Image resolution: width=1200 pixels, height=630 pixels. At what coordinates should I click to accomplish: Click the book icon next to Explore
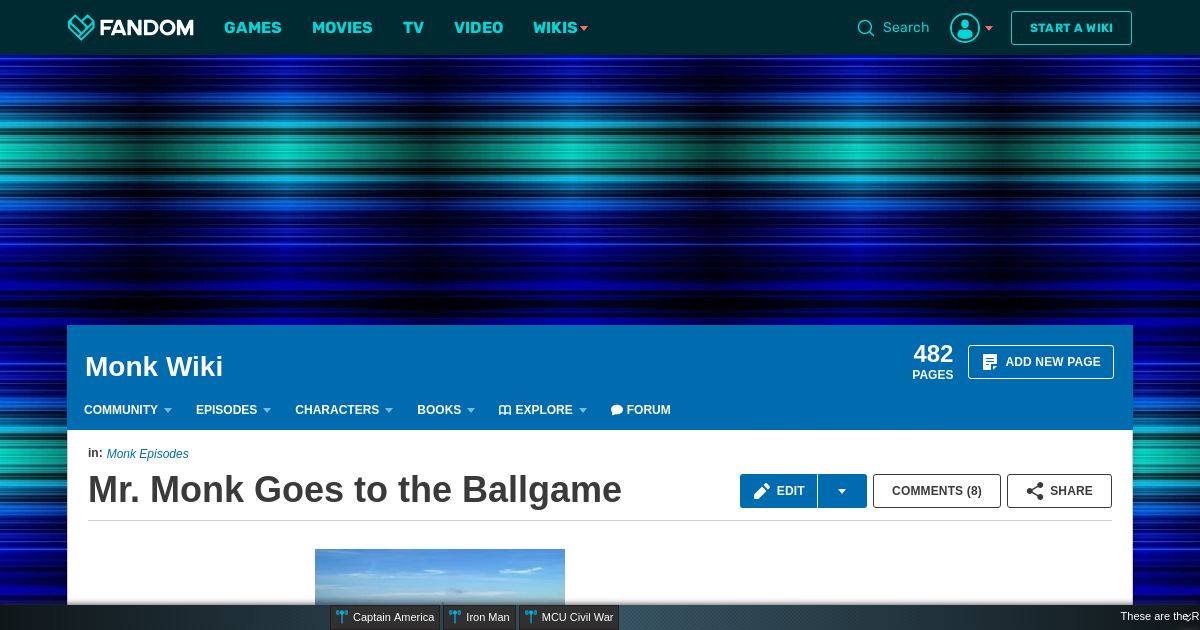point(505,410)
